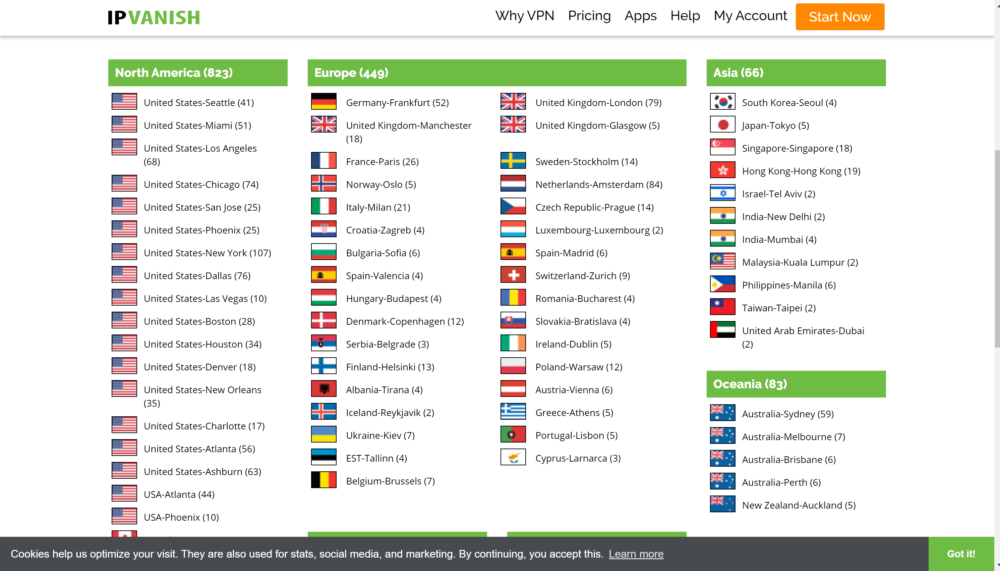Screen dimensions: 1000x571
Task: Click the Philippines flag for Manila
Action: tap(723, 285)
